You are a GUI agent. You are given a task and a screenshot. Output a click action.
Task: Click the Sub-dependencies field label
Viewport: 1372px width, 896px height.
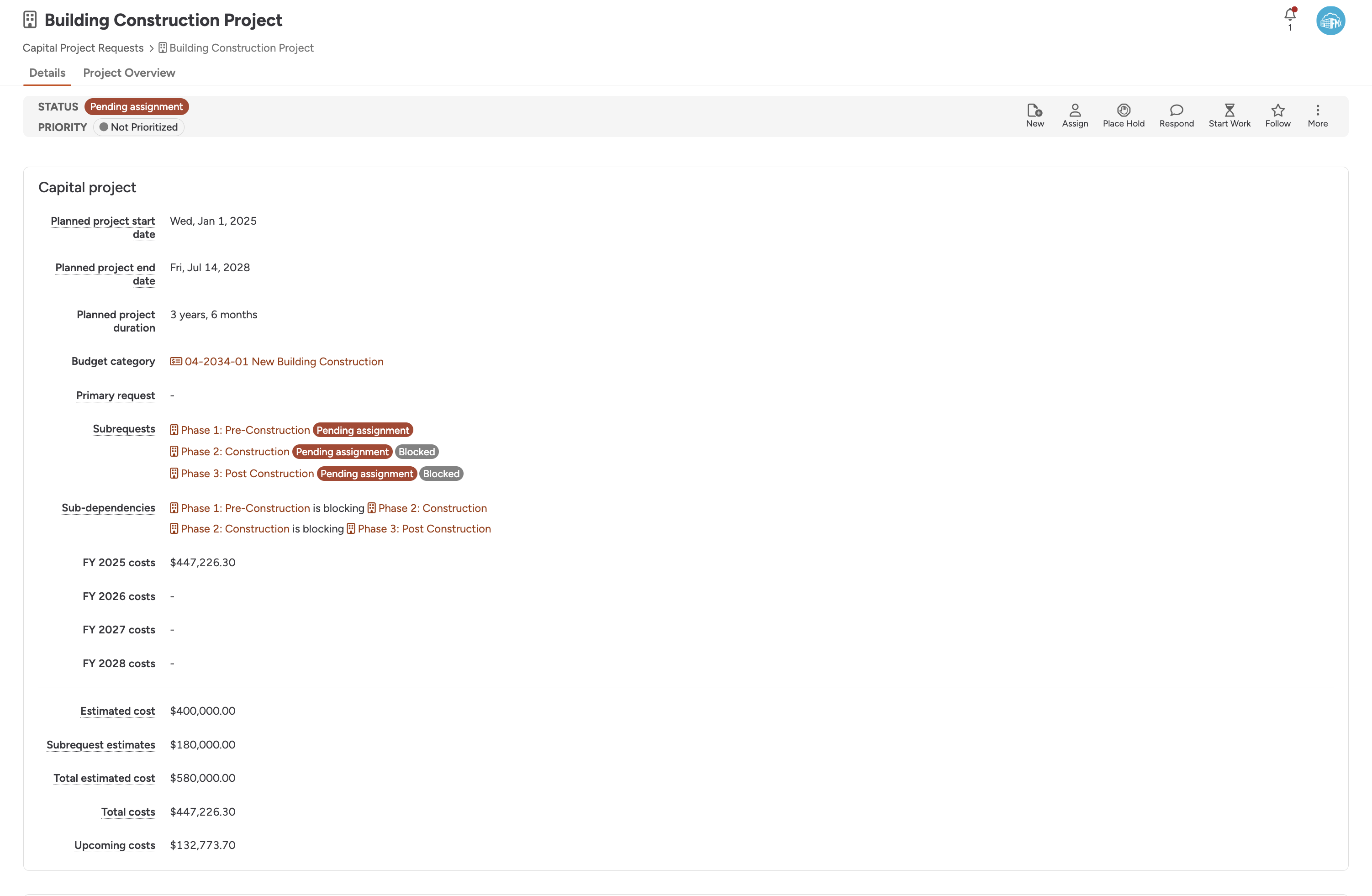[108, 508]
